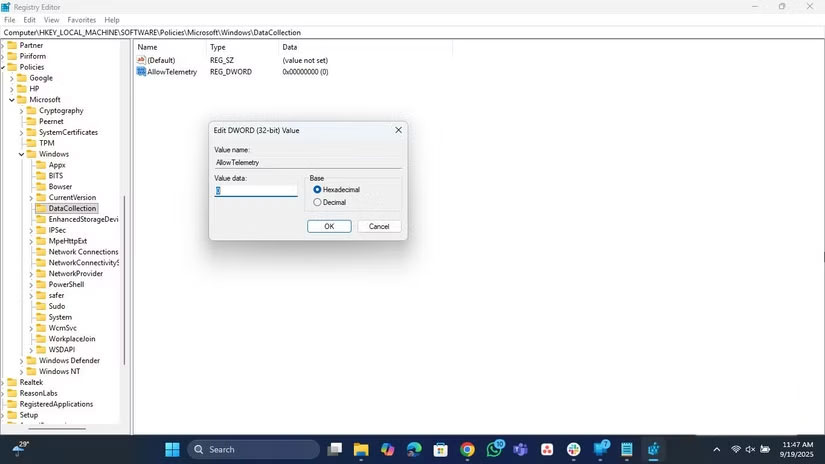Expand the Windows NT key

(22, 372)
